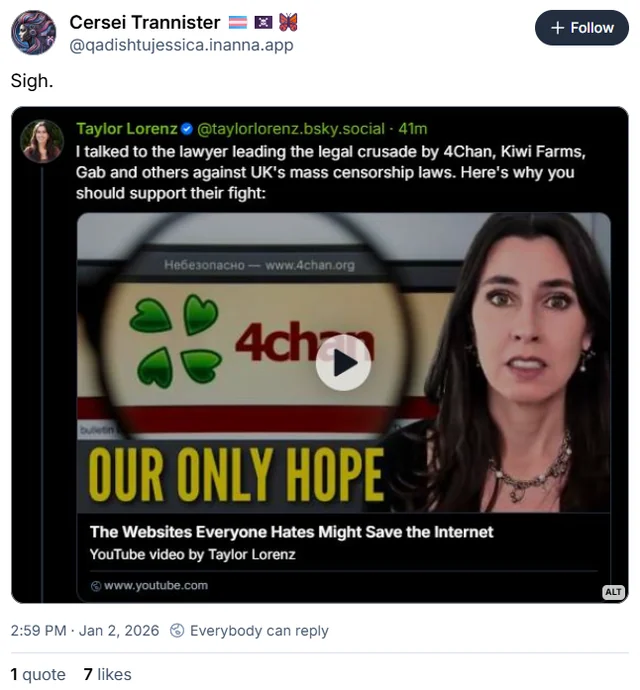Image resolution: width=640 pixels, height=690 pixels.
Task: Open 'The Websites Everyone Hates' video title
Action: tap(291, 532)
